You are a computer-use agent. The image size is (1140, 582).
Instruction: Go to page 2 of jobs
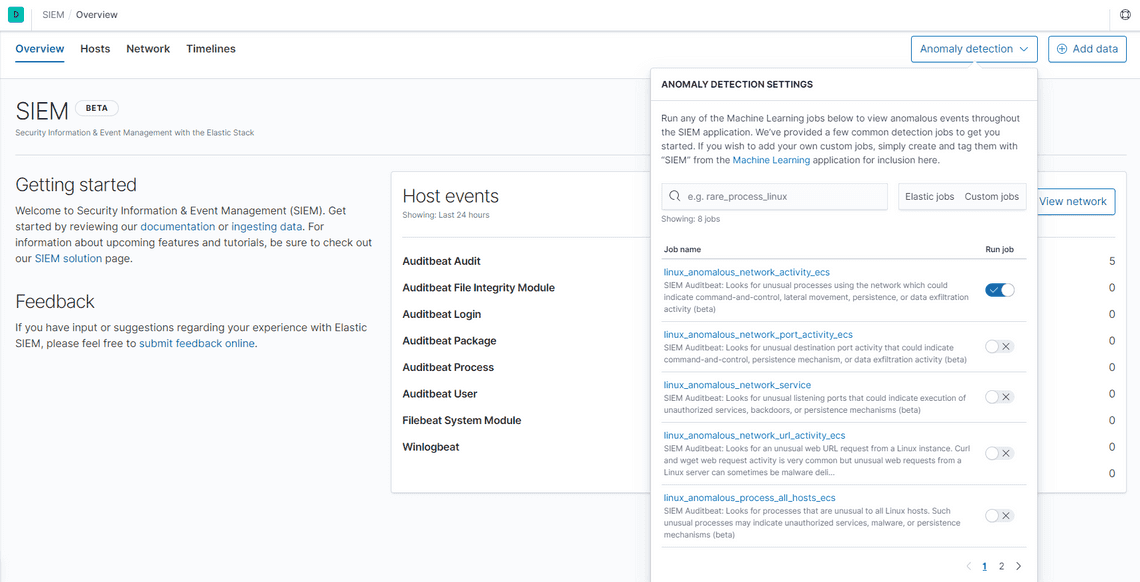tap(1001, 566)
